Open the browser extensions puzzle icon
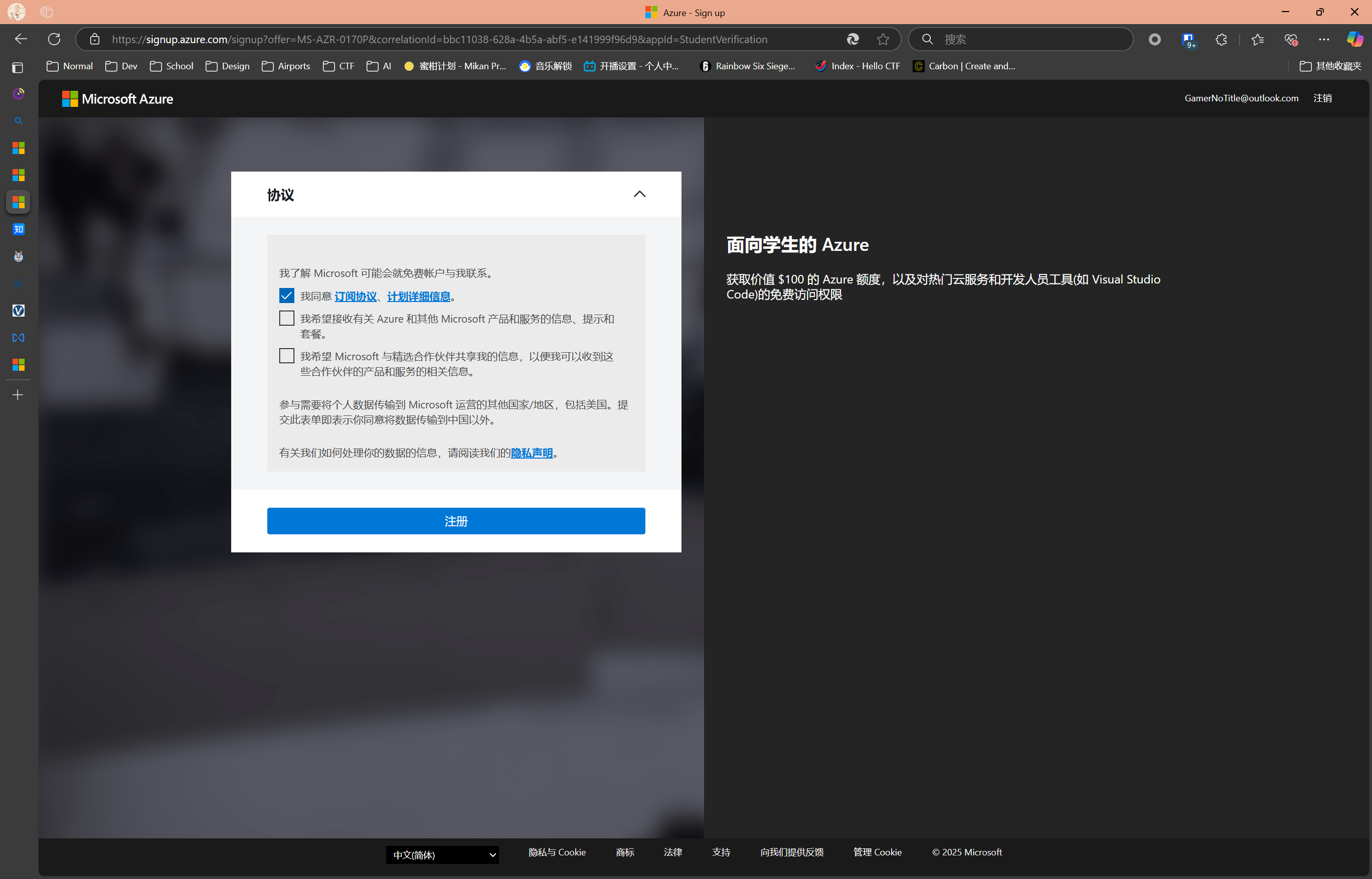The width and height of the screenshot is (1372, 879). (1221, 39)
